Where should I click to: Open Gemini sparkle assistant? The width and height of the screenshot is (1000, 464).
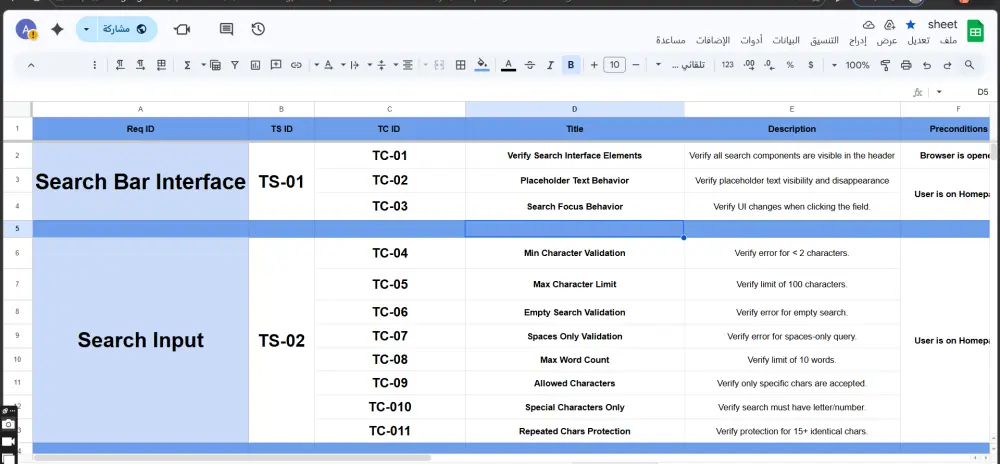57,29
